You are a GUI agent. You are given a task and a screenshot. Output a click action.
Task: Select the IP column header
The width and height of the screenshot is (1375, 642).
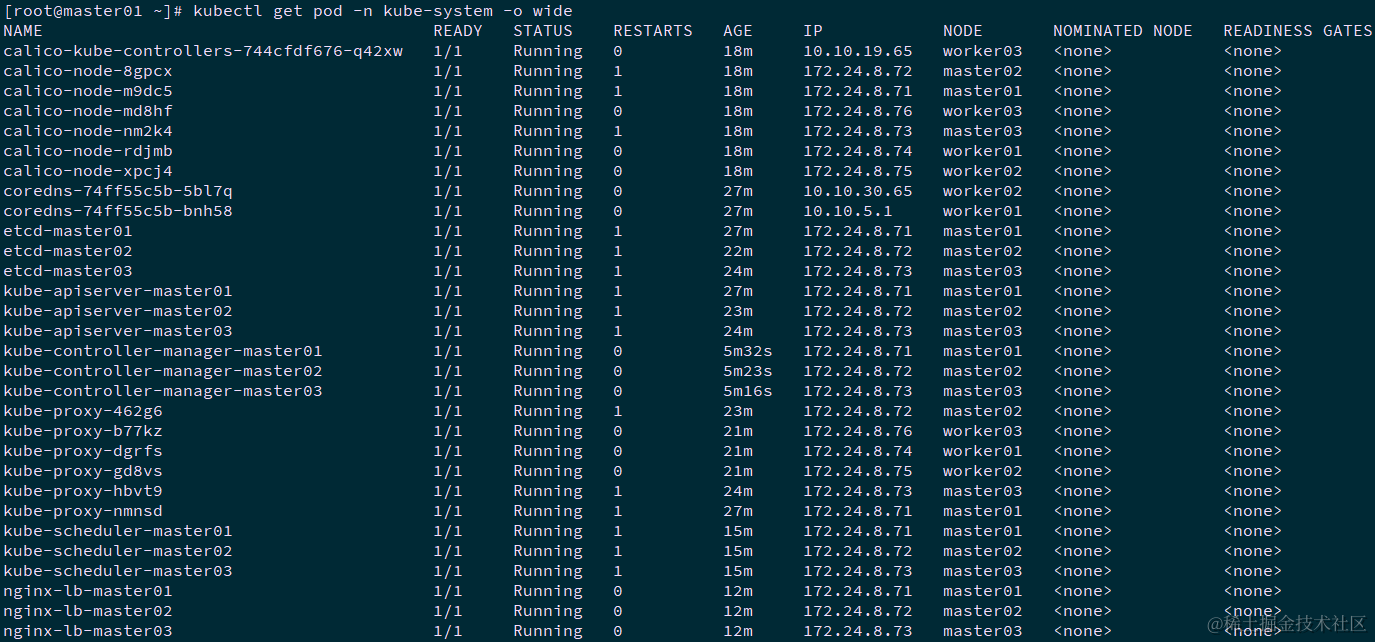pyautogui.click(x=813, y=31)
